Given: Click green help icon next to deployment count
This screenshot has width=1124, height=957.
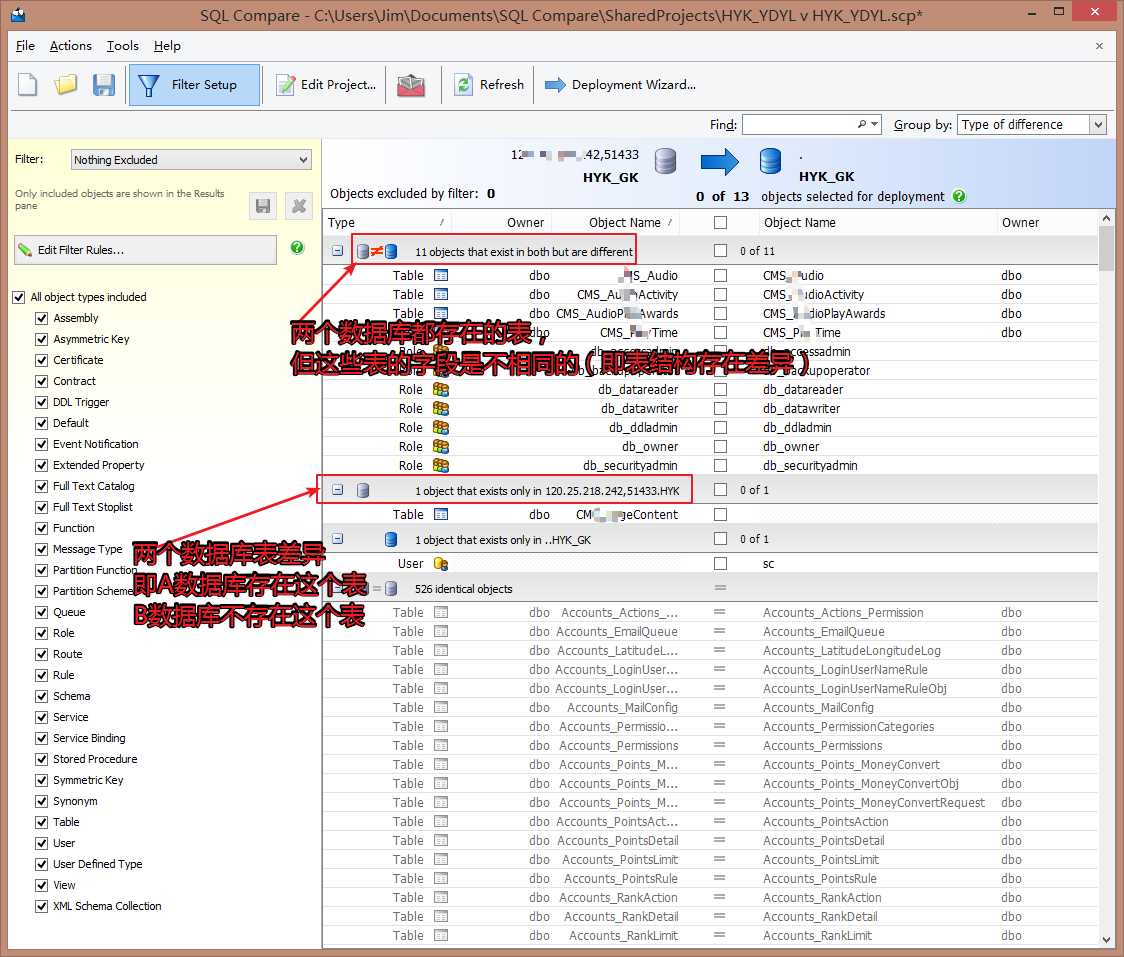Looking at the screenshot, I should point(959,196).
